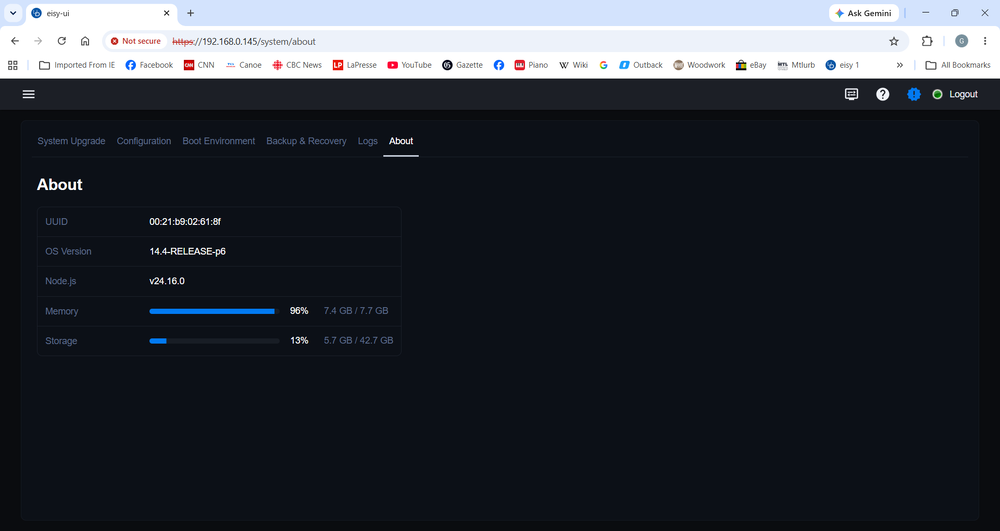Click the Not secure site warning chip
Viewport: 1000px width, 531px height.
(x=135, y=41)
